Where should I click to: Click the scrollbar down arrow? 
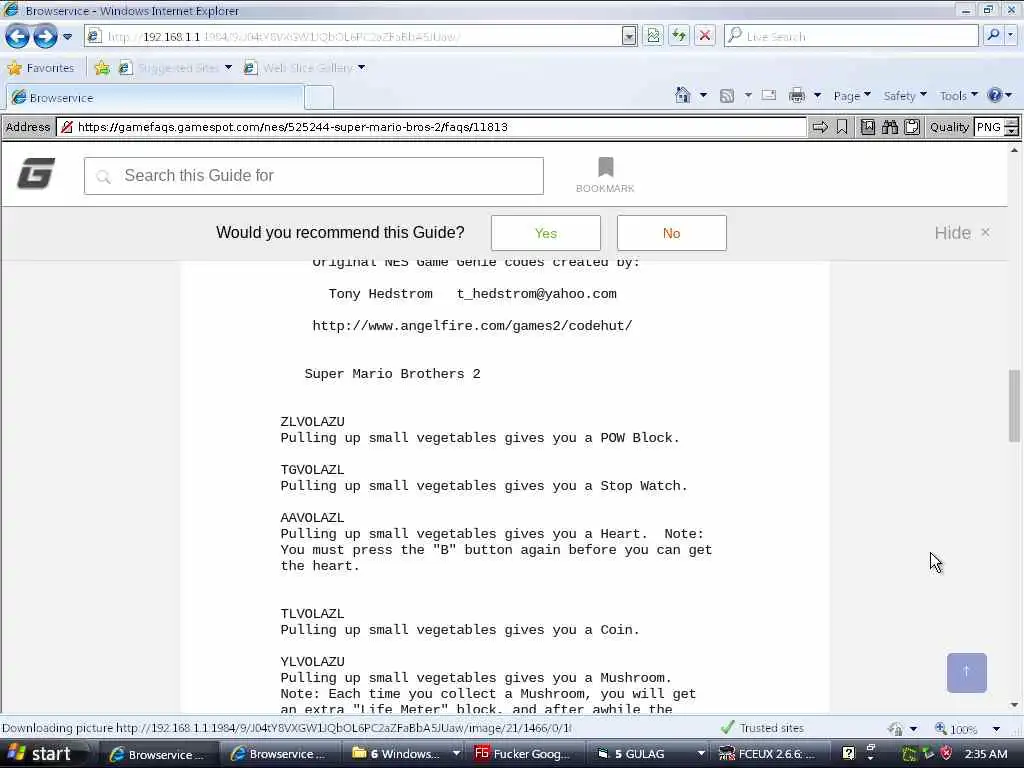pyautogui.click(x=1014, y=705)
